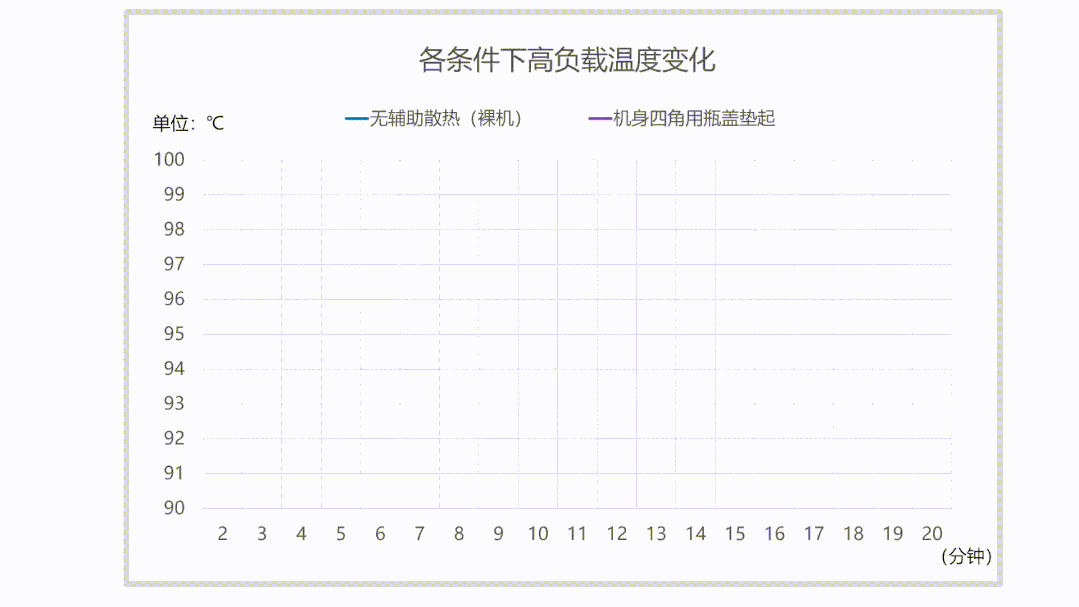Click the y-axis value 95
Viewport: 1079px width, 607px height.
coord(174,334)
